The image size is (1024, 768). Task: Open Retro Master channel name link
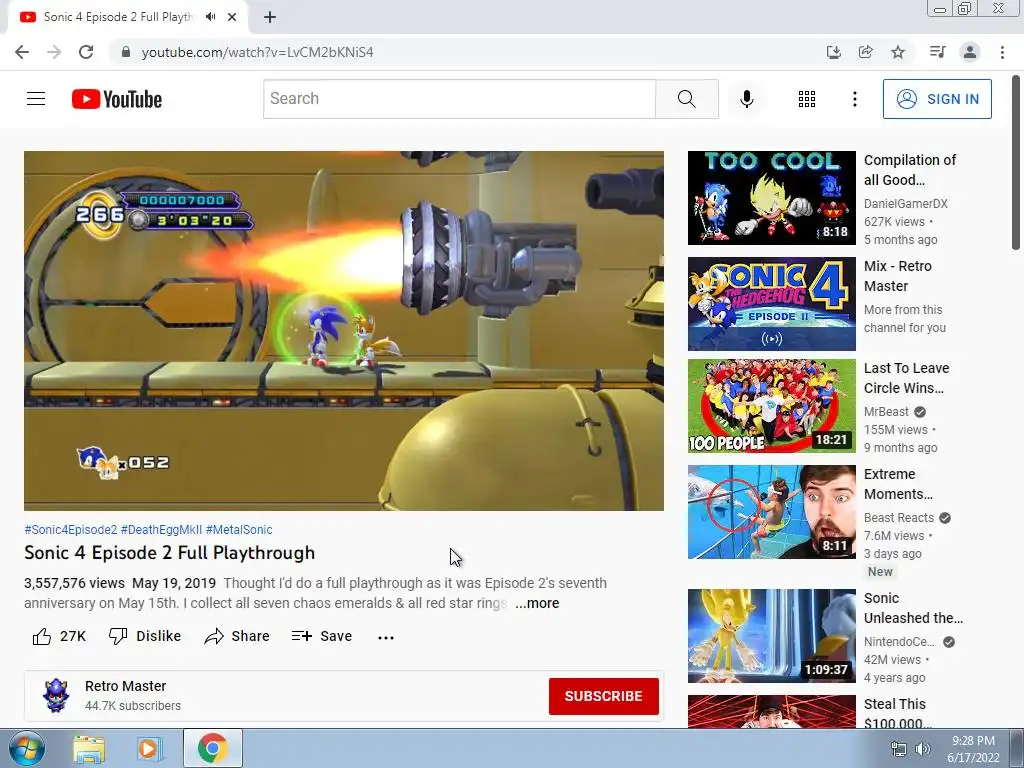click(125, 686)
